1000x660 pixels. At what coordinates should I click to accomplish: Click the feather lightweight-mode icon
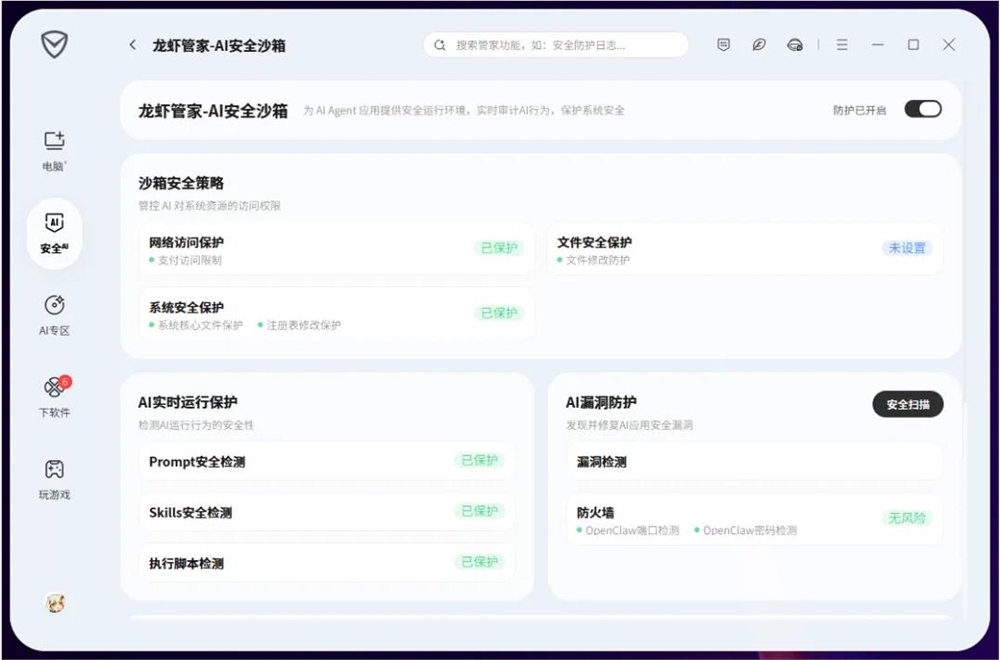[759, 45]
